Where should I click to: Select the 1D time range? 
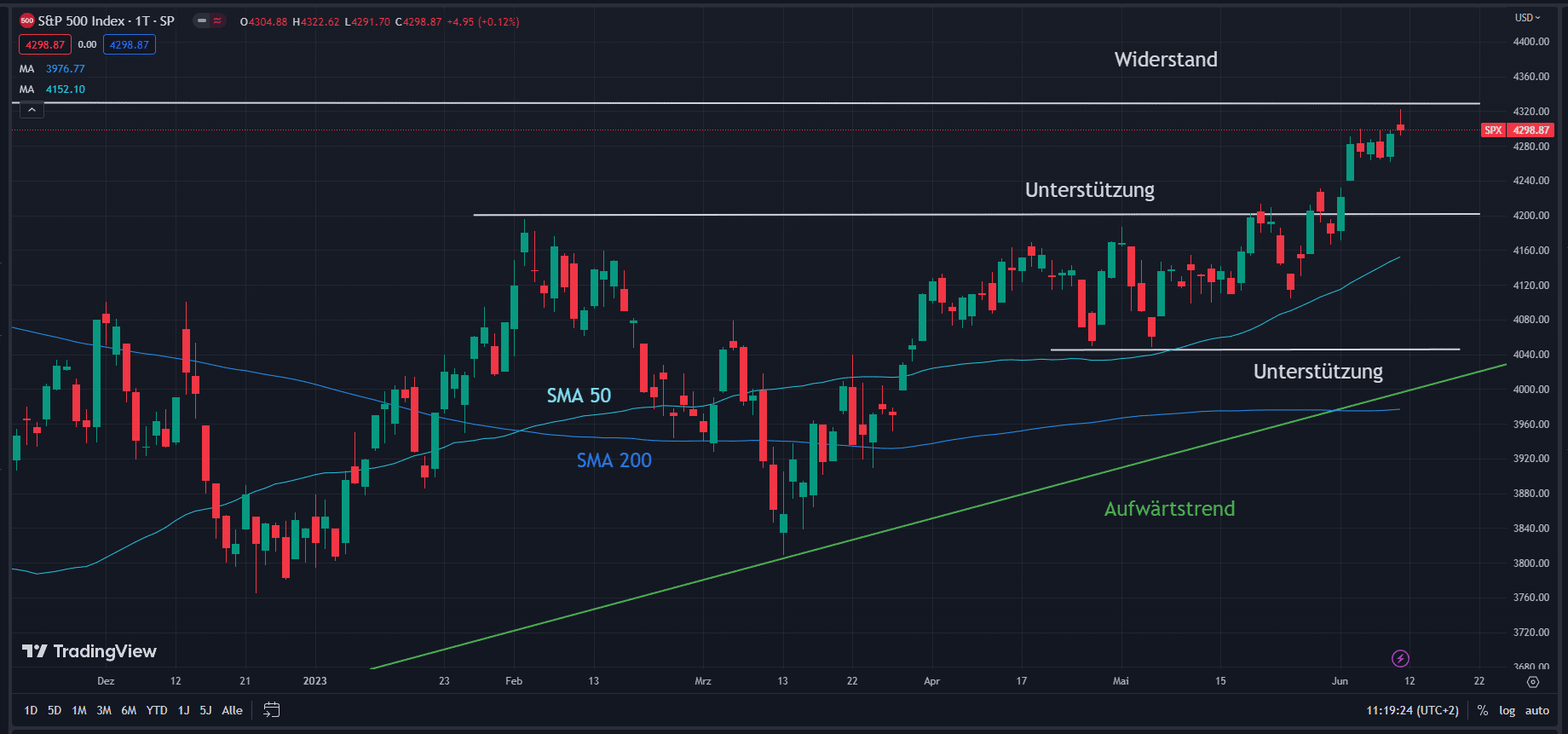tap(31, 710)
